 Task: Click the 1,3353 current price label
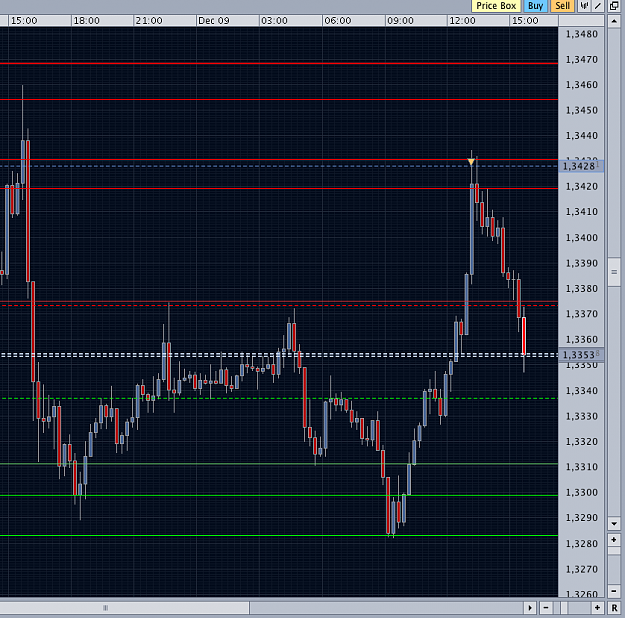tap(581, 355)
